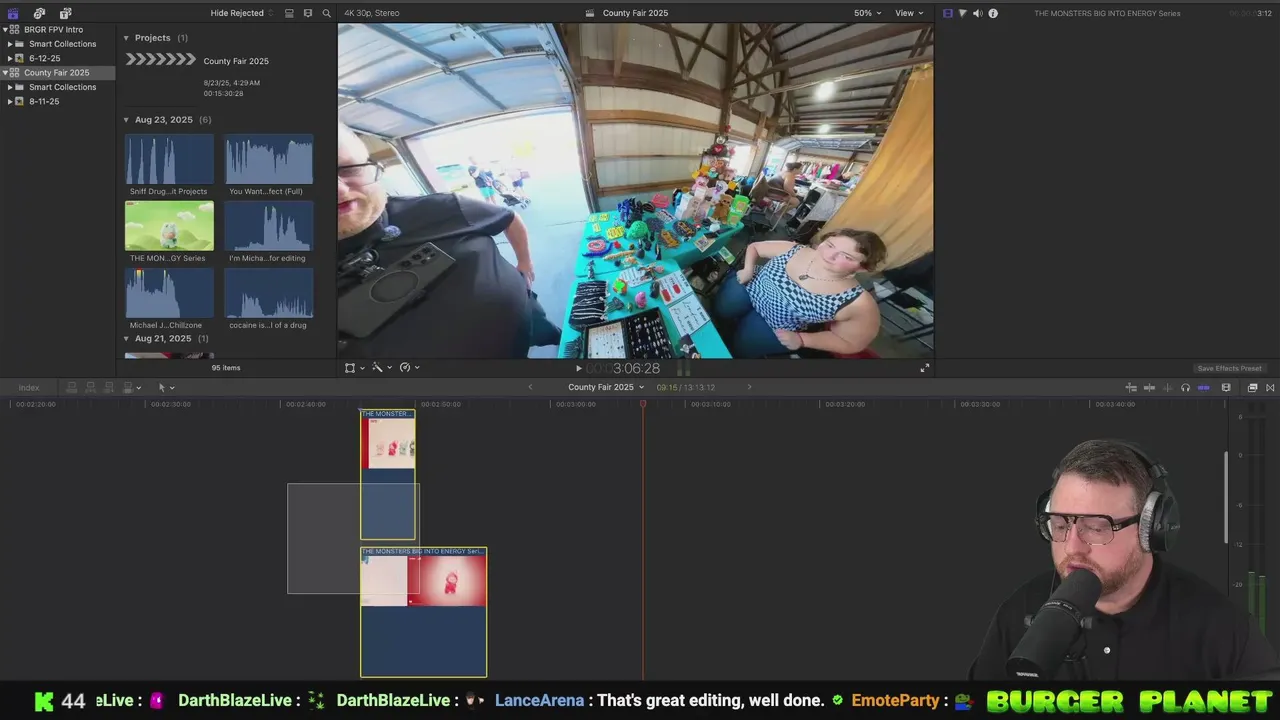
Task: Collapse the BRGR FPV Intro library
Action: (x=6, y=30)
